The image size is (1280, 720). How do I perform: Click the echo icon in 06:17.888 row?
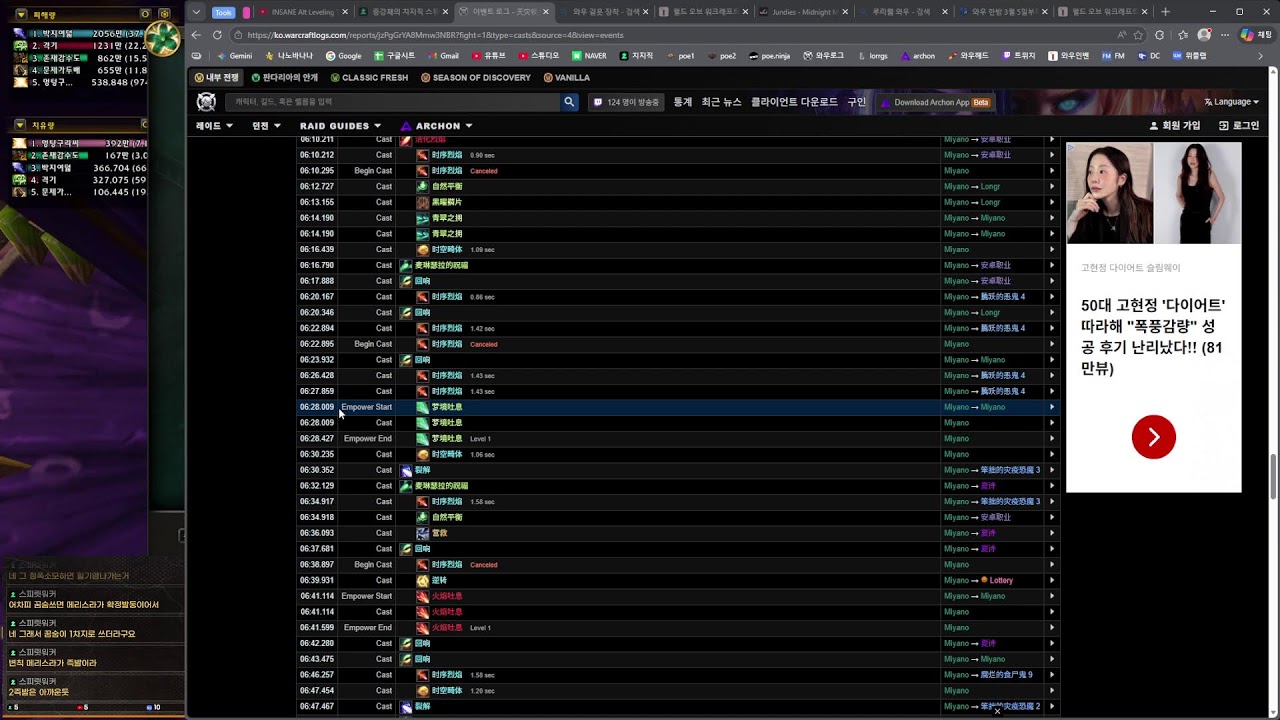(x=406, y=281)
